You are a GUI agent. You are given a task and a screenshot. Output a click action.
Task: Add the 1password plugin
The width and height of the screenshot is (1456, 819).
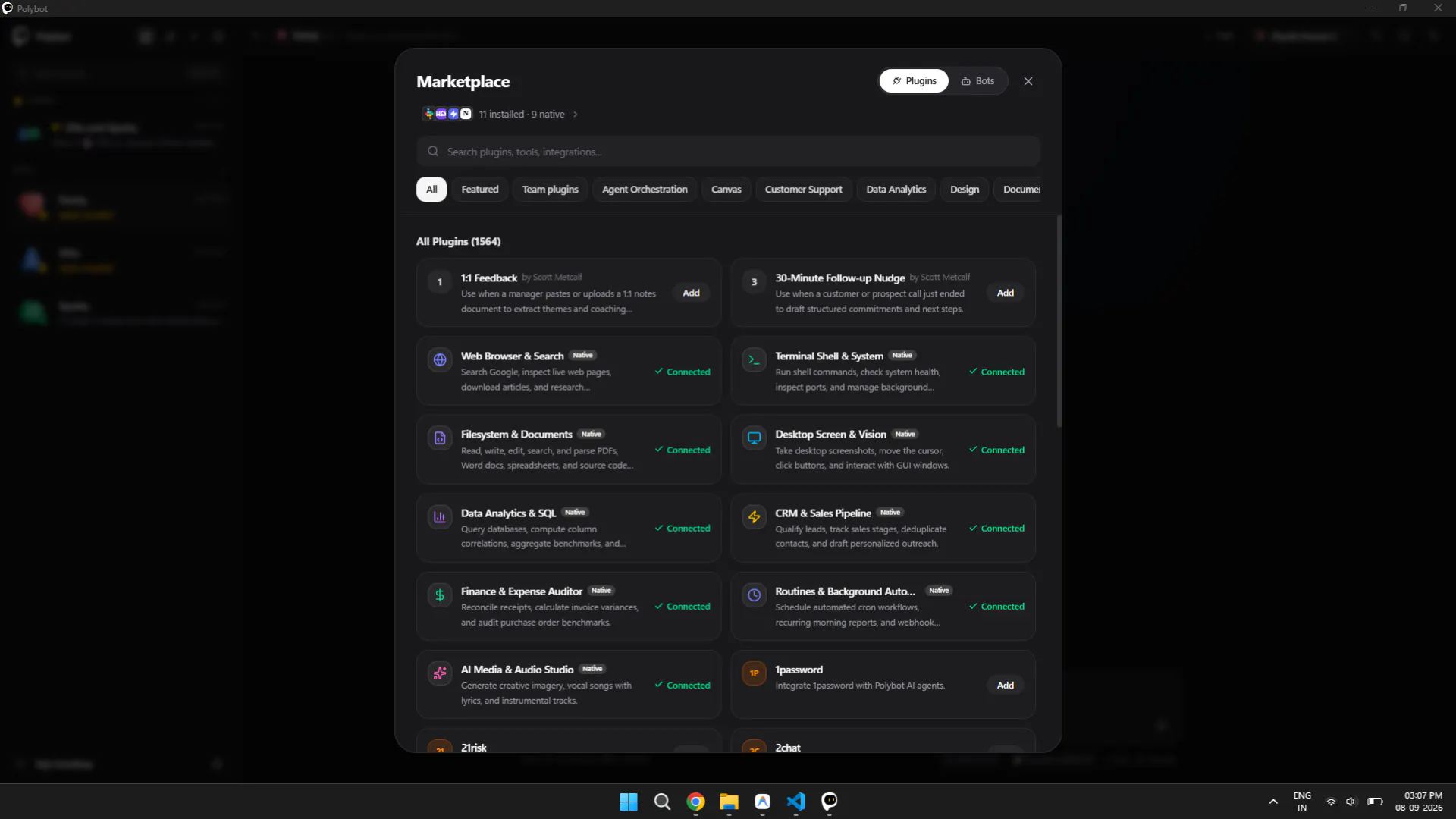pyautogui.click(x=1006, y=685)
